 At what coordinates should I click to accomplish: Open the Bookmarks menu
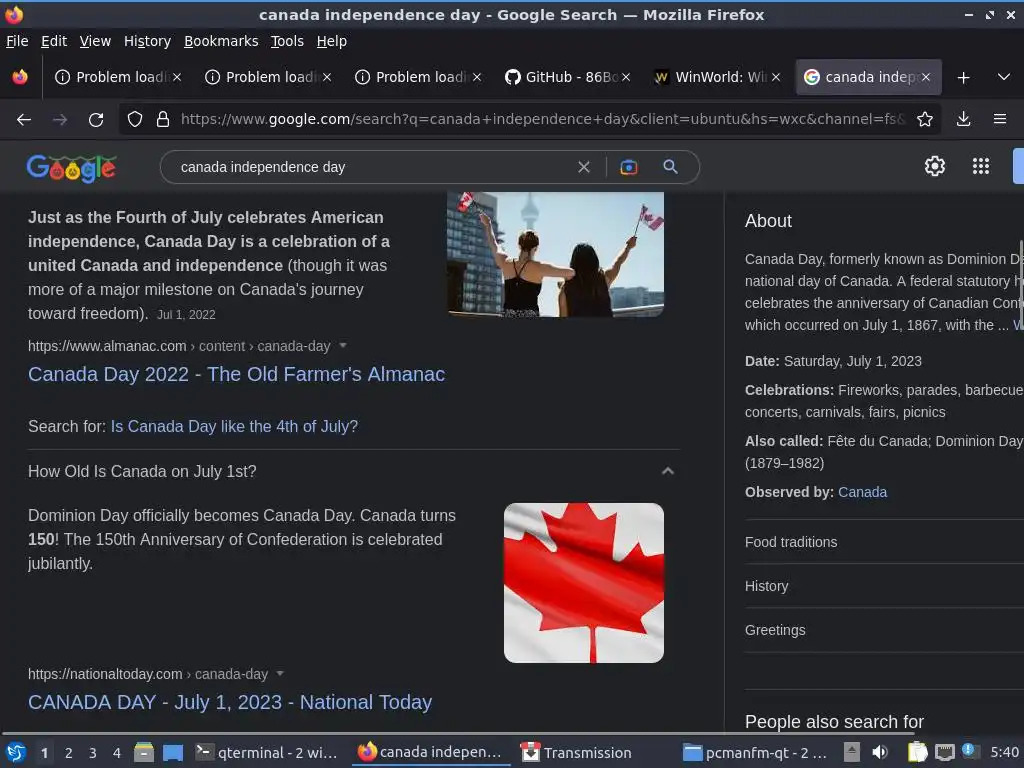221,41
